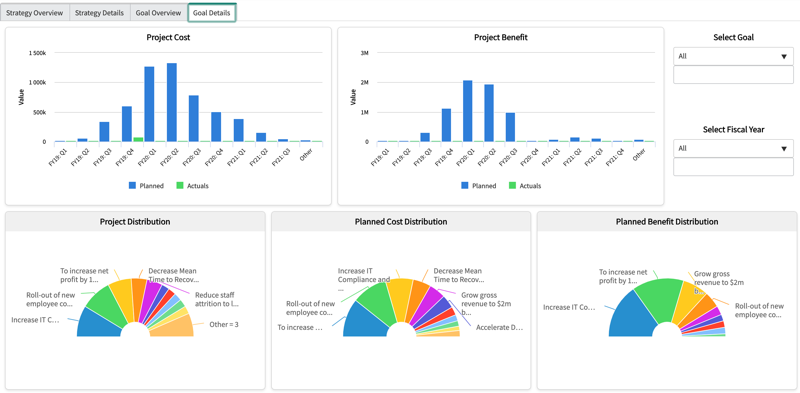This screenshot has width=800, height=393.
Task: Click 'Grow gross revenue to $2m' label in Planned Cost Distribution
Action: click(486, 304)
